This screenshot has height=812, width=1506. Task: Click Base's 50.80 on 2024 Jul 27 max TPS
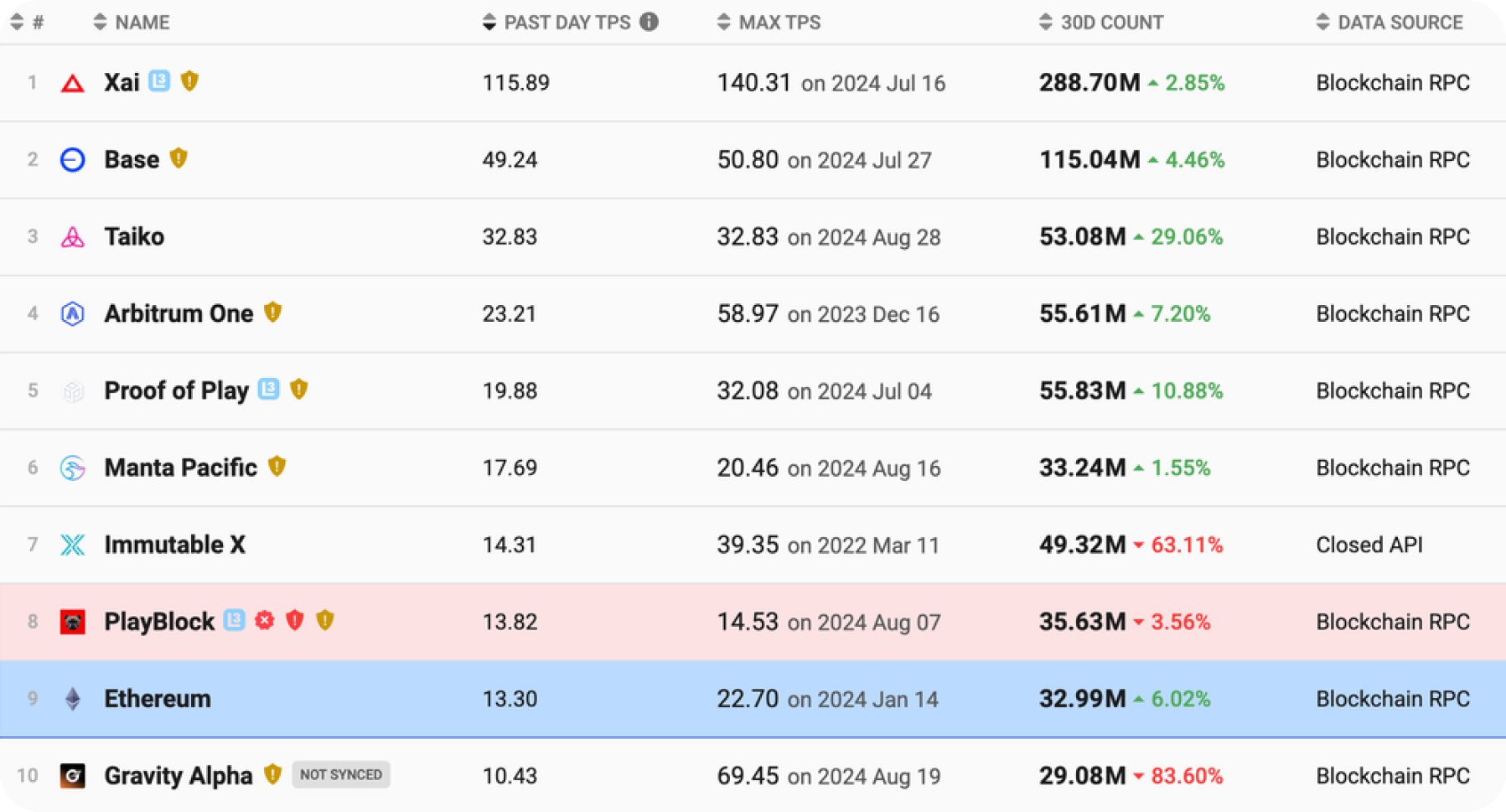[x=824, y=160]
